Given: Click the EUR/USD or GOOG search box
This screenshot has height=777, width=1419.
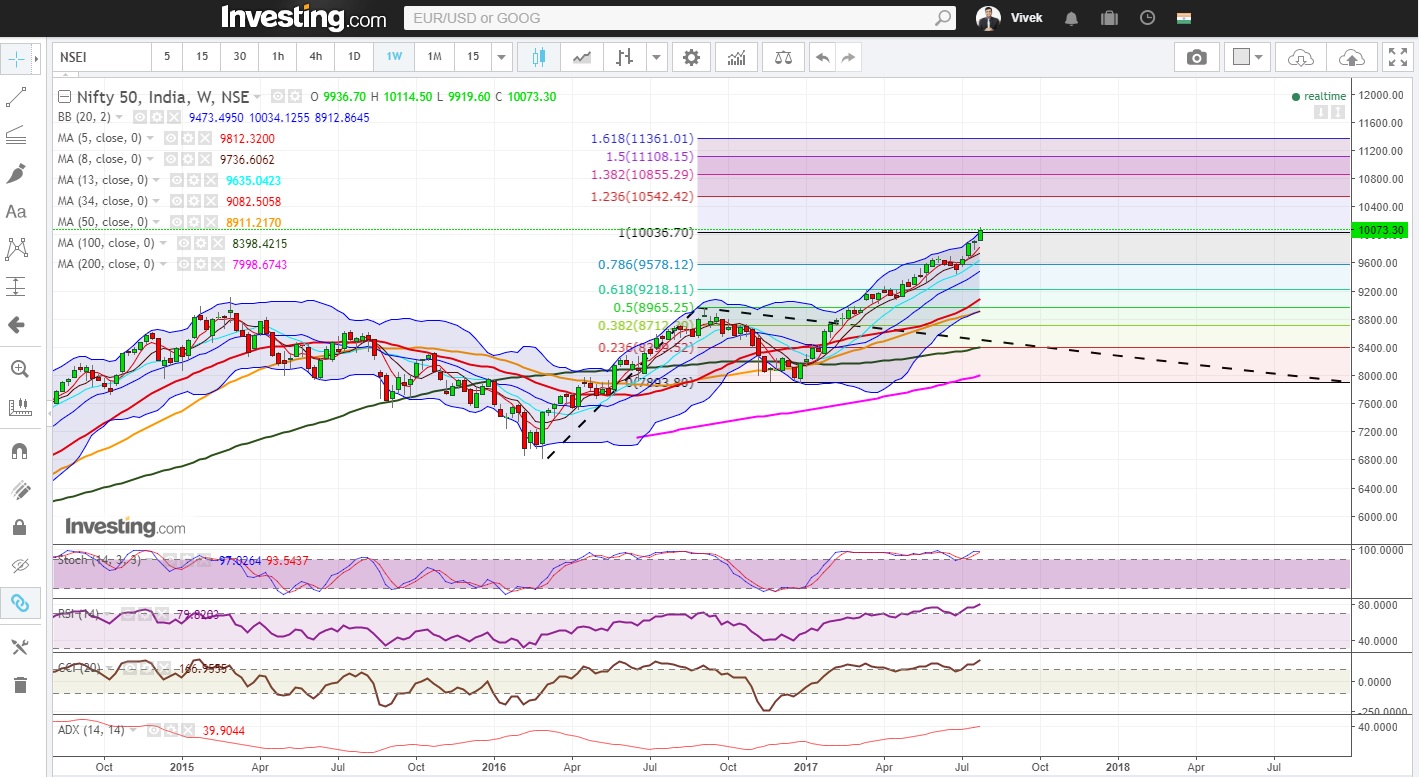Looking at the screenshot, I should (668, 18).
